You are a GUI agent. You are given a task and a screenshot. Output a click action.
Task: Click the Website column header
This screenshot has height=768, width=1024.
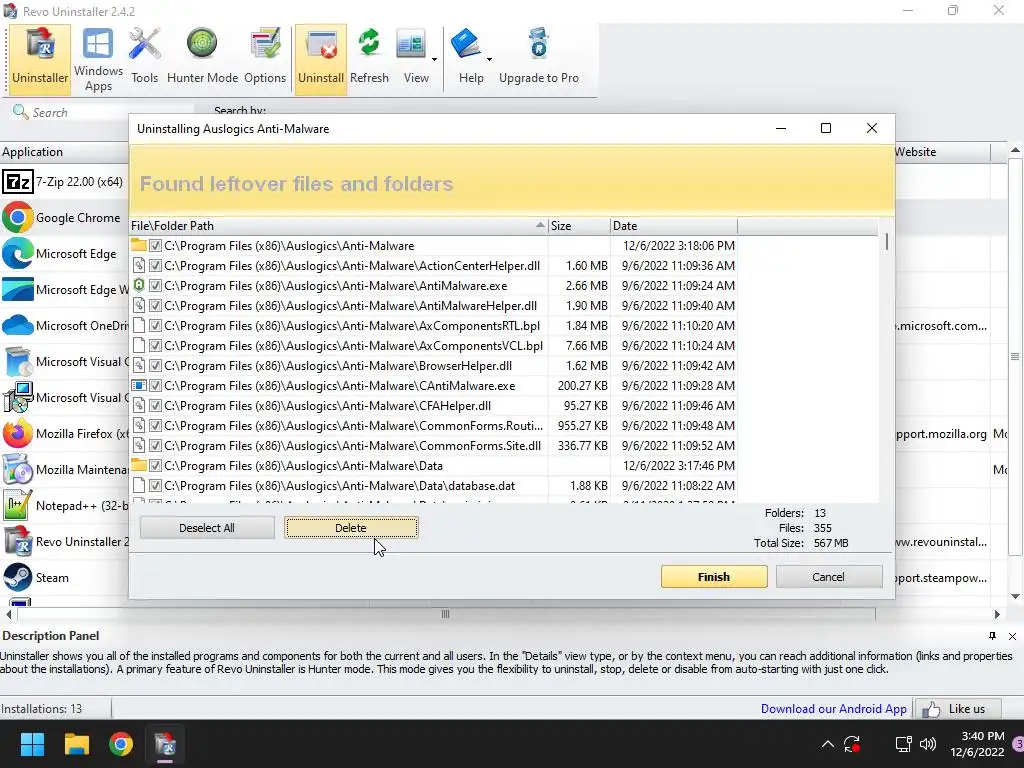pos(942,152)
